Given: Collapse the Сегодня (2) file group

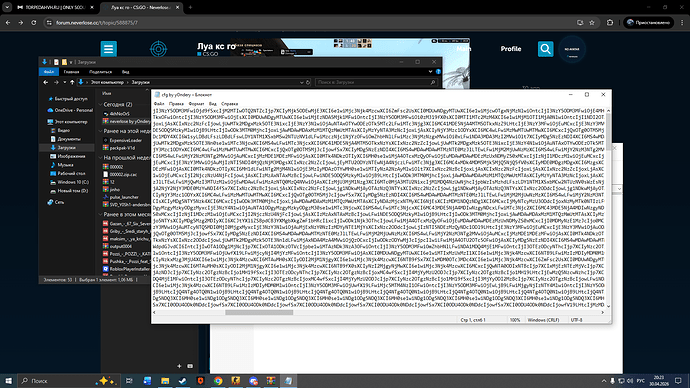Looking at the screenshot, I should coord(101,105).
